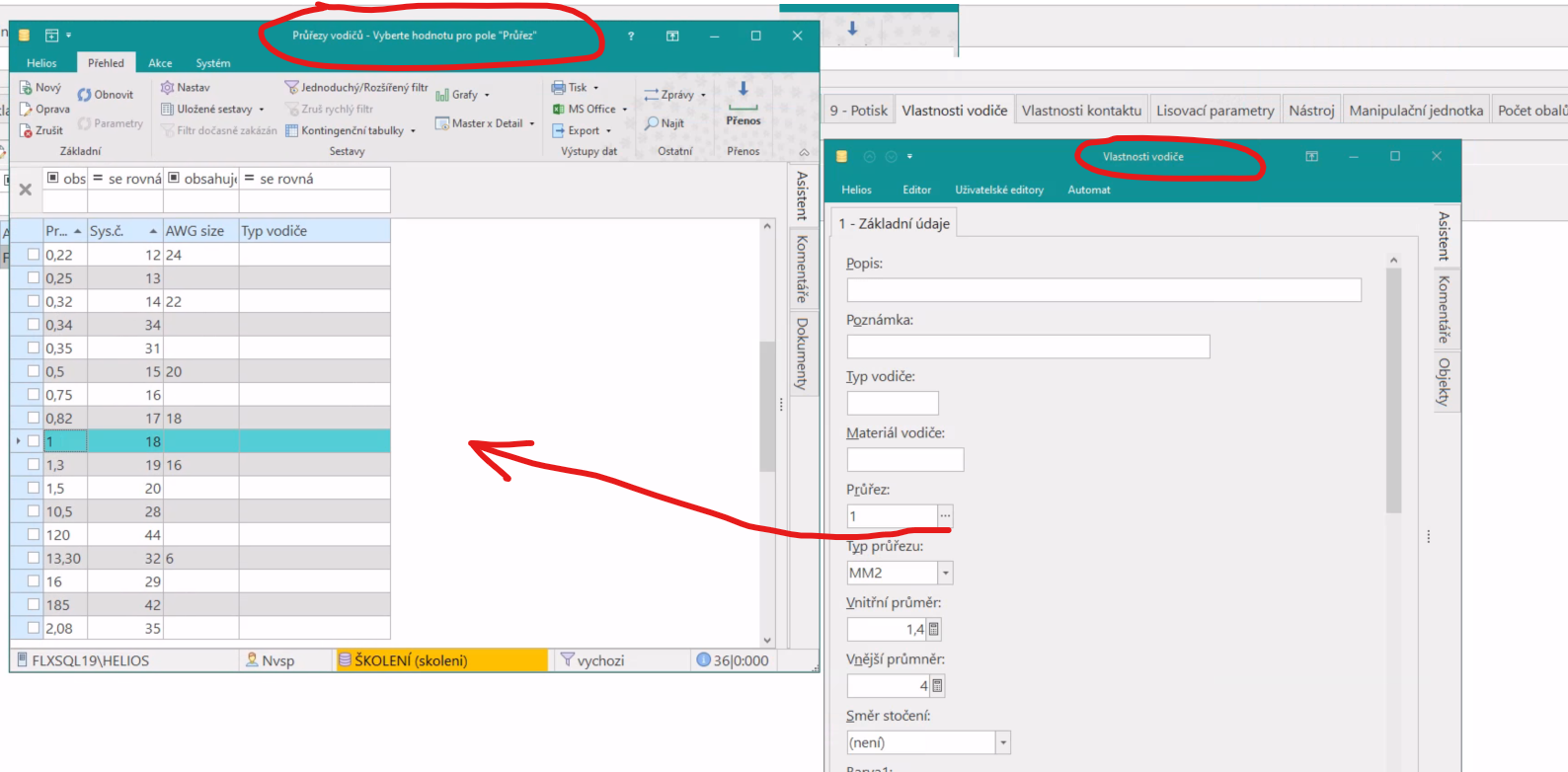Open the Nastav settings icon
Image resolution: width=1568 pixels, height=772 pixels.
168,88
